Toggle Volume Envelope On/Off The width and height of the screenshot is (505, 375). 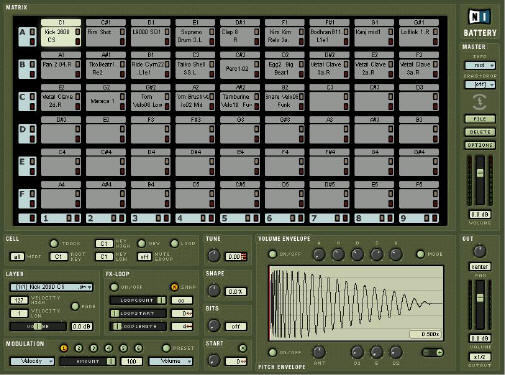click(272, 254)
